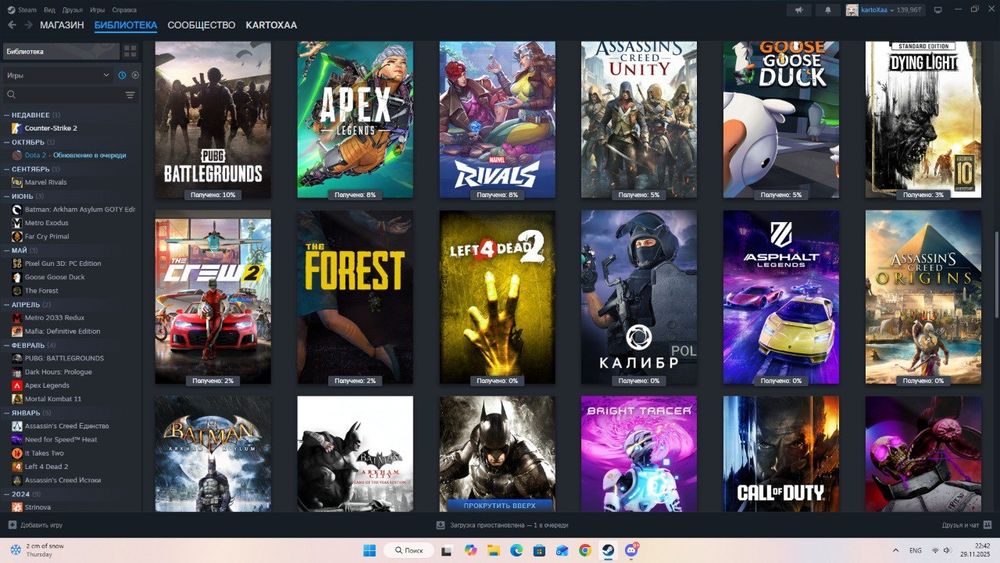Image resolution: width=1000 pixels, height=563 pixels.
Task: Open the announcements megaphone icon
Action: point(798,10)
